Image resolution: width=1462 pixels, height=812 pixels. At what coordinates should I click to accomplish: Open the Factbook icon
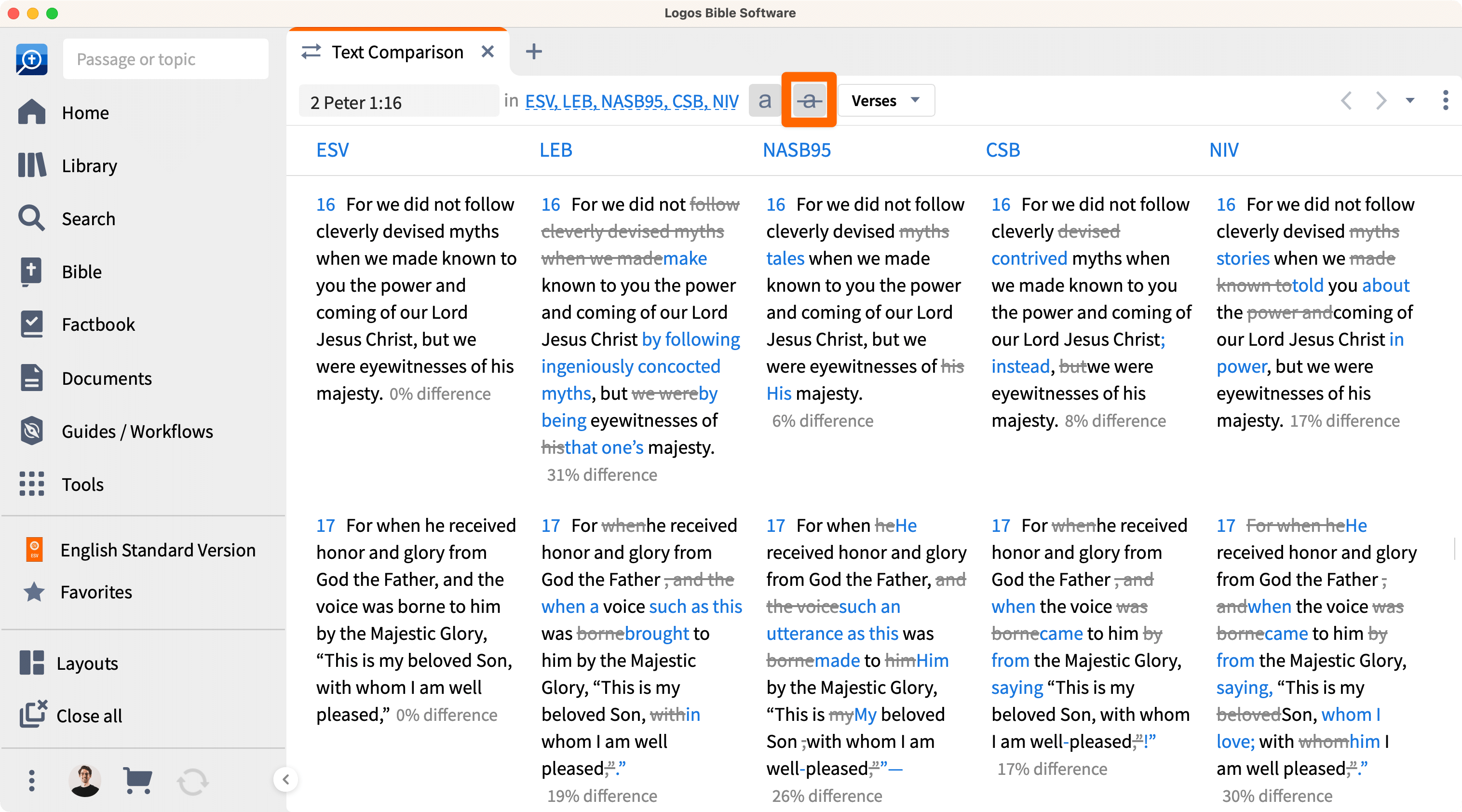click(32, 324)
